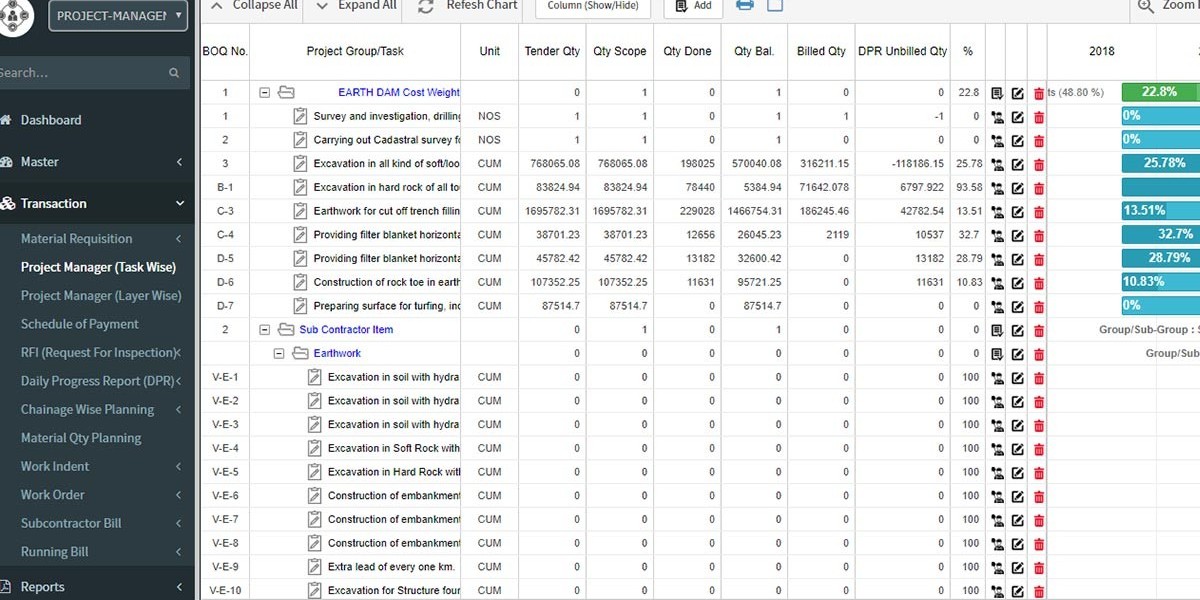Open Work Order in the sidebar
The height and width of the screenshot is (600, 1200).
point(53,495)
